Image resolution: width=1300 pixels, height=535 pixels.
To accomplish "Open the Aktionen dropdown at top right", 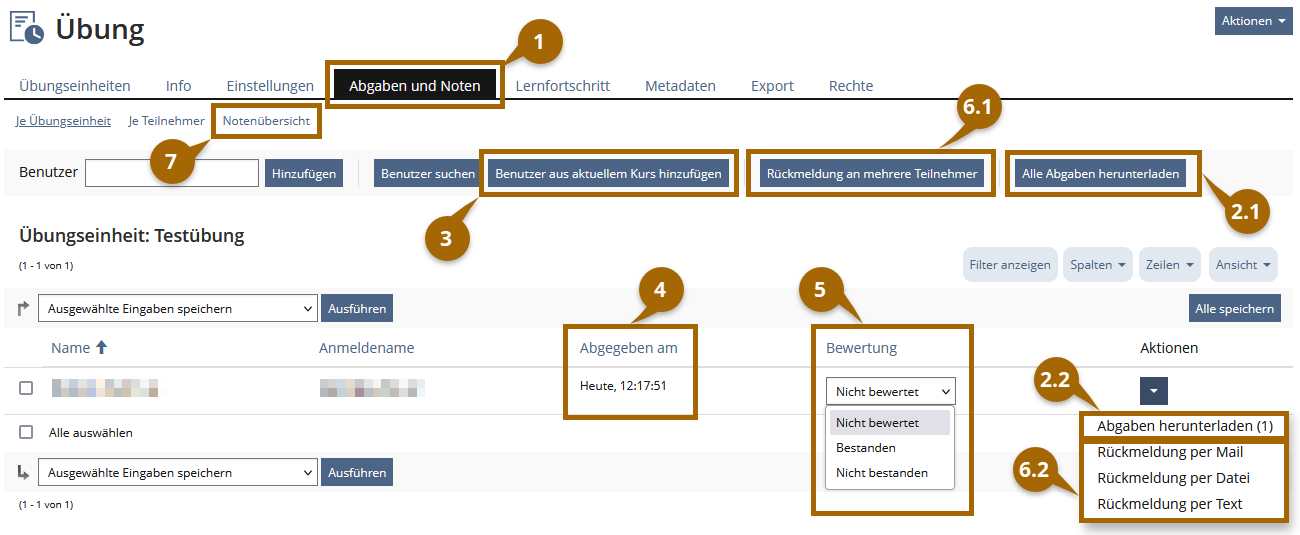I will pos(1252,21).
